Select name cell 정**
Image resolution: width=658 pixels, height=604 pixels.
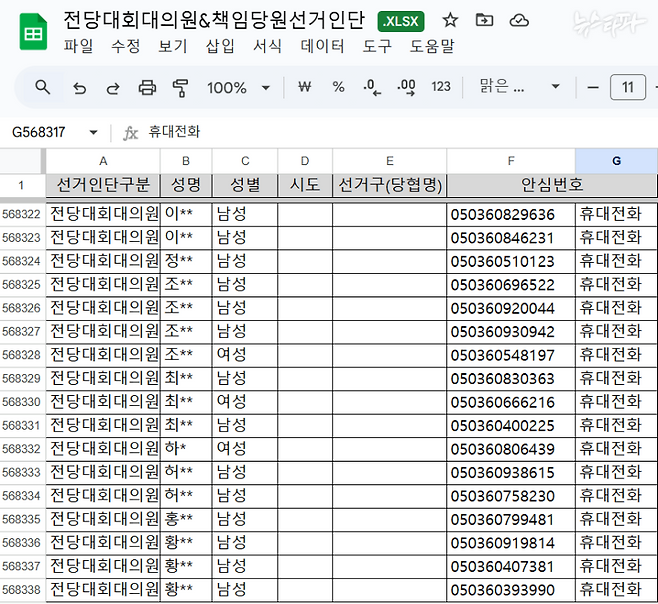pyautogui.click(x=186, y=261)
